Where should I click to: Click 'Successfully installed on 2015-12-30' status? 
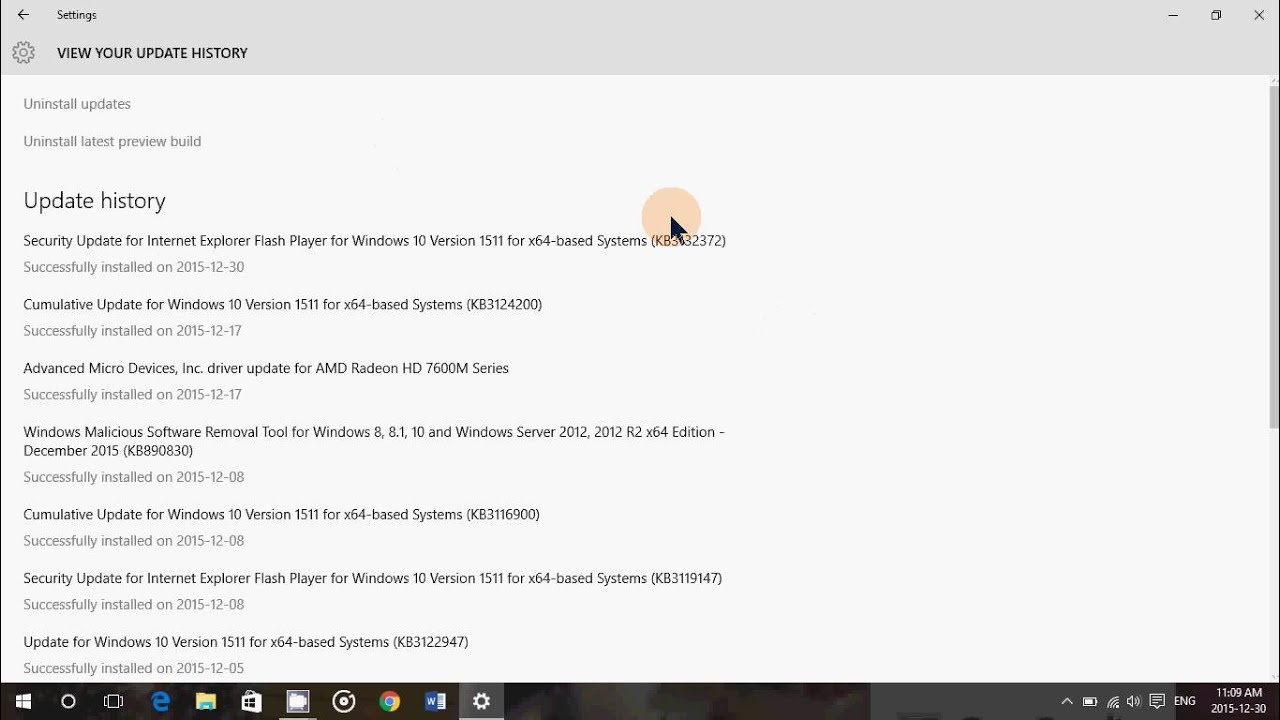tap(133, 267)
